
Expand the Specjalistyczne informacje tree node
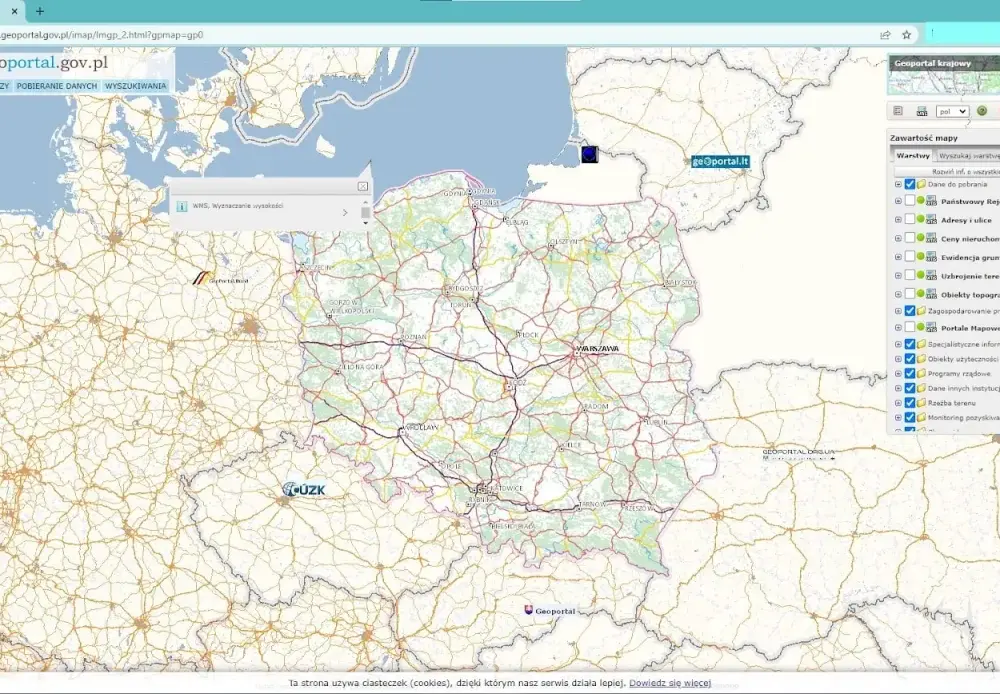(x=898, y=344)
